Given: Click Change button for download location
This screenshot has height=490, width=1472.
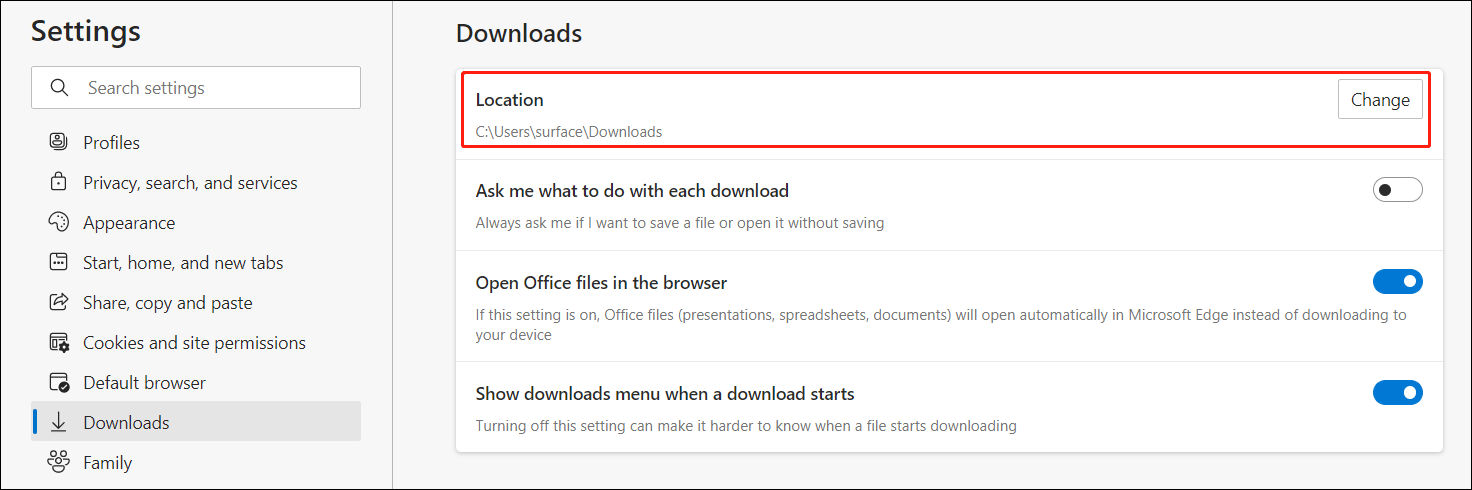Looking at the screenshot, I should point(1380,100).
